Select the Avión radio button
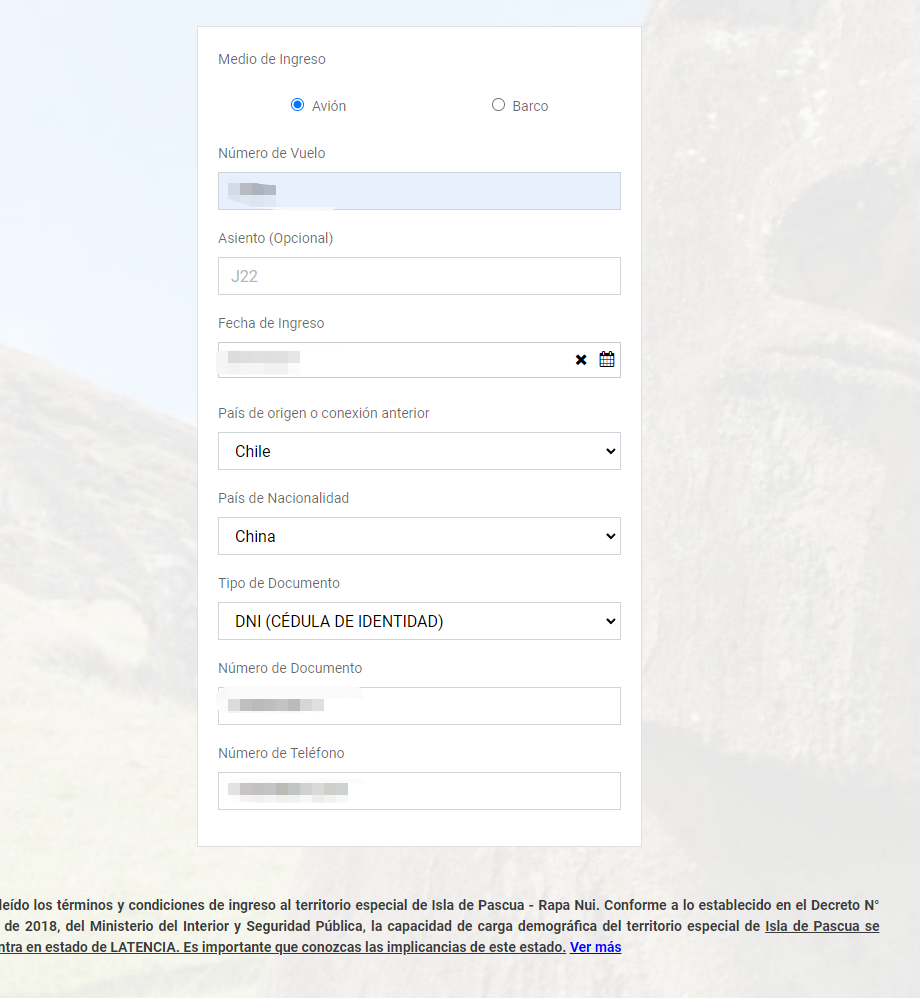 (297, 105)
